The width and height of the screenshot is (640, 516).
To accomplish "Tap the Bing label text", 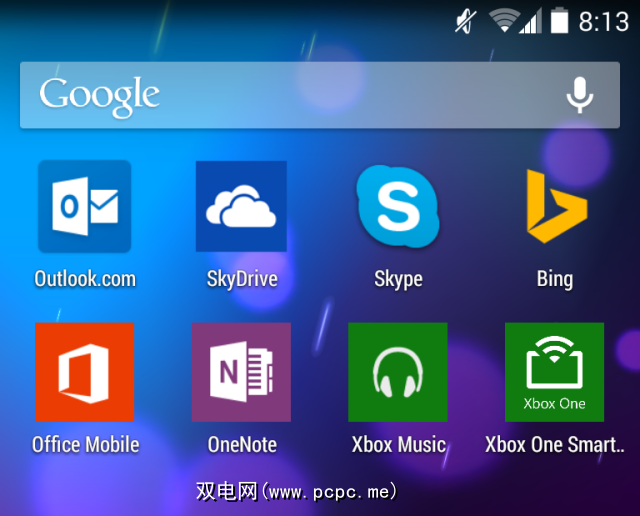I will pyautogui.click(x=555, y=280).
